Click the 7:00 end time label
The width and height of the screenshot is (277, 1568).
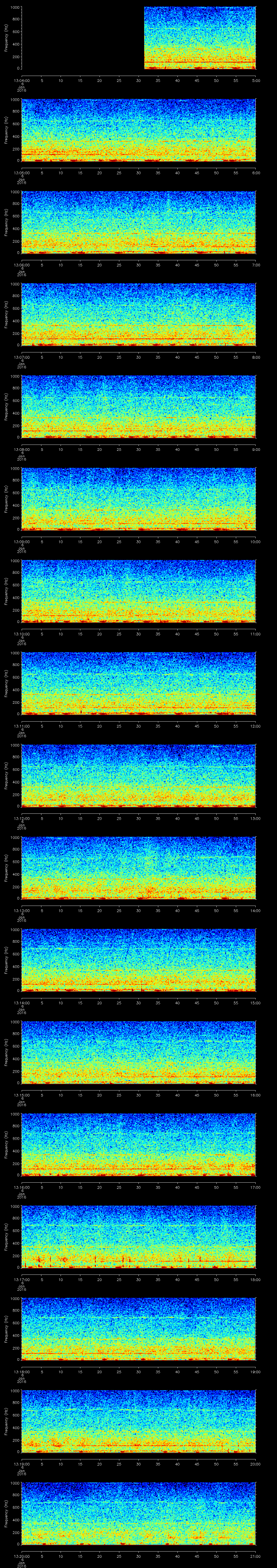[256, 265]
